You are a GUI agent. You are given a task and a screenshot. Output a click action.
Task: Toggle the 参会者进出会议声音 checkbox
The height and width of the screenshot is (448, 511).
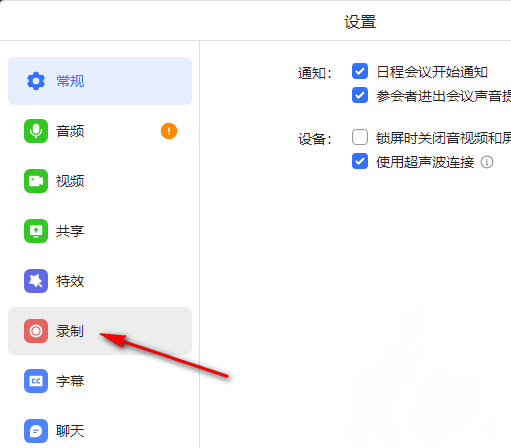click(x=360, y=95)
